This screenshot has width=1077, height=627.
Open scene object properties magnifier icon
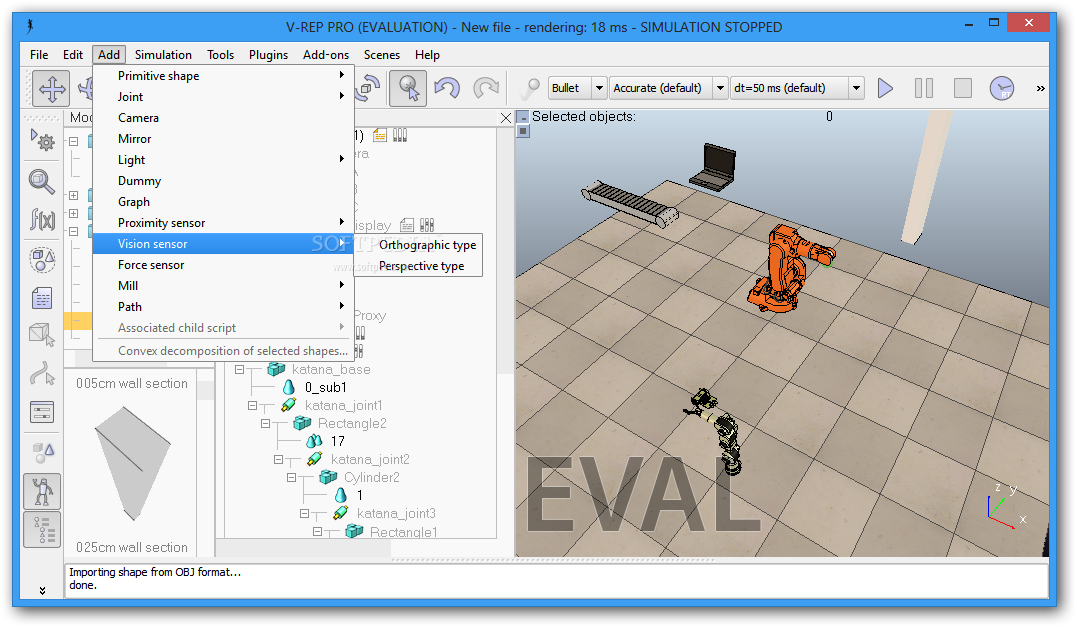tap(42, 182)
